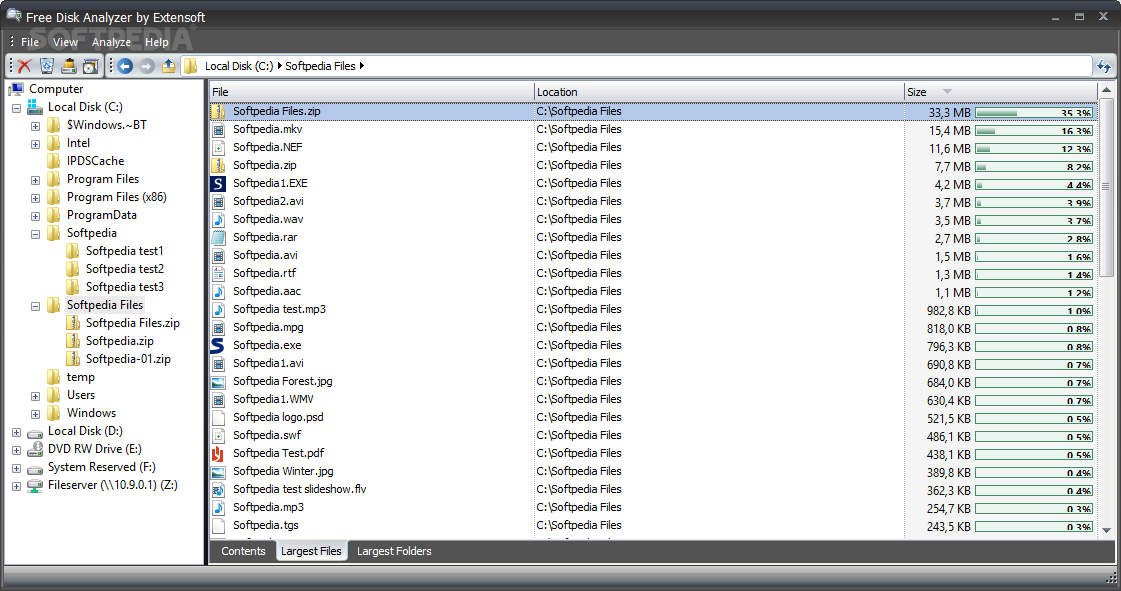Expand the Program Files (x86) folder
Image resolution: width=1121 pixels, height=591 pixels.
(x=35, y=199)
